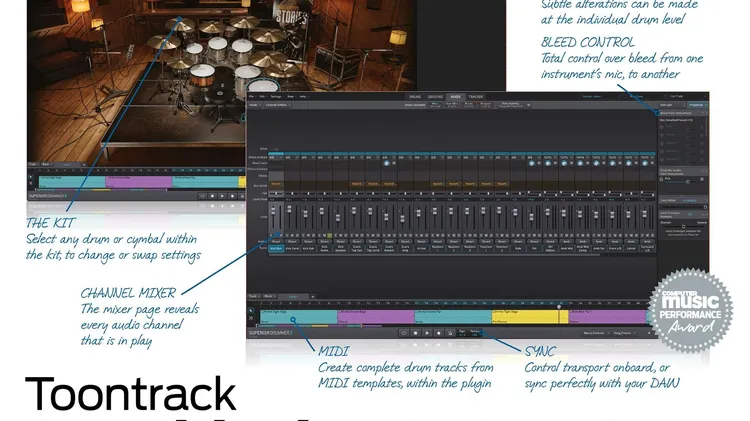
Task: Solo the OH channel
Action: pos(530,235)
